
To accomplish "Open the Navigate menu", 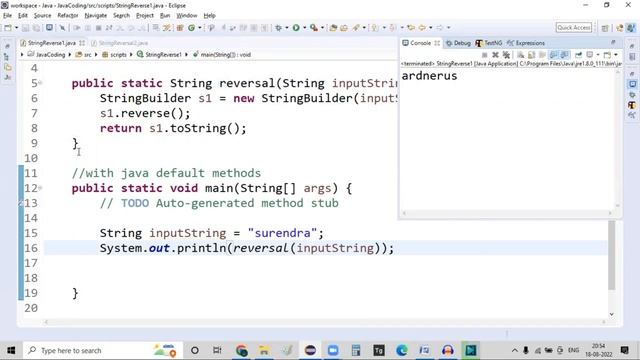I will pos(96,16).
